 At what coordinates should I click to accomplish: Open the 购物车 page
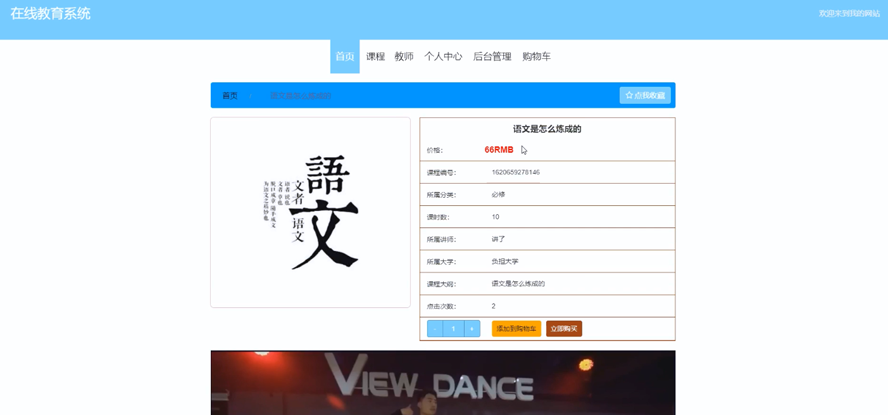(x=536, y=57)
